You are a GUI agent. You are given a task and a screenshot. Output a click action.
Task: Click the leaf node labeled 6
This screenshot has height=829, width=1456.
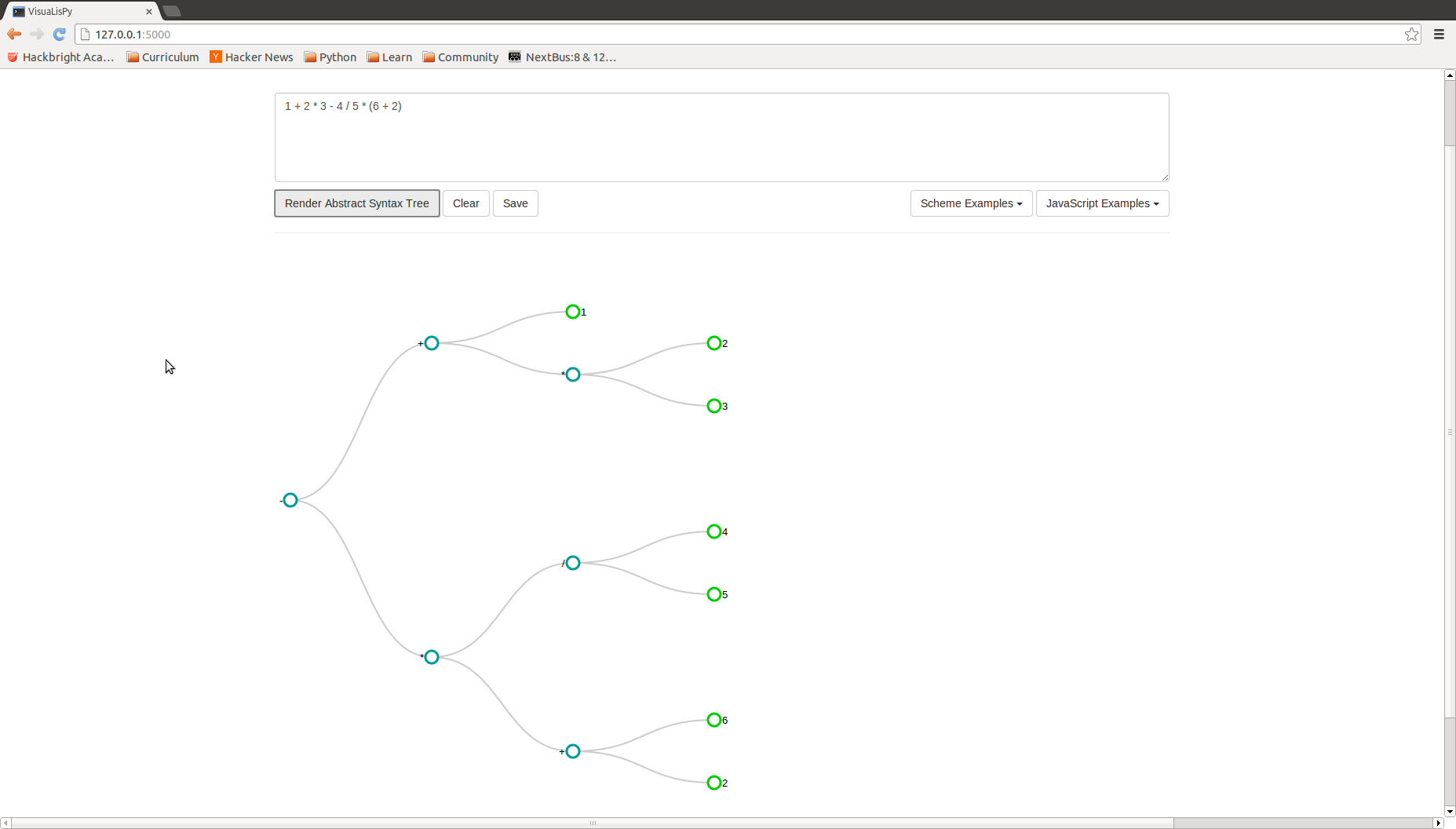(x=714, y=720)
